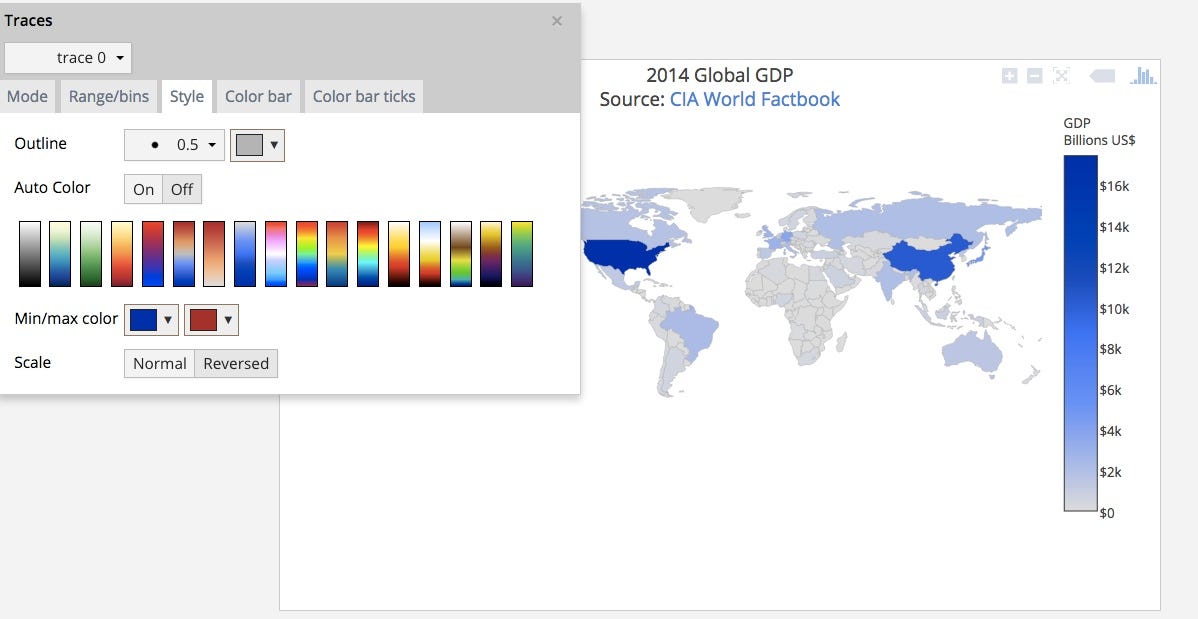
Task: Click the autoscale expand-arrows icon on the map toolbar
Action: tap(1060, 76)
